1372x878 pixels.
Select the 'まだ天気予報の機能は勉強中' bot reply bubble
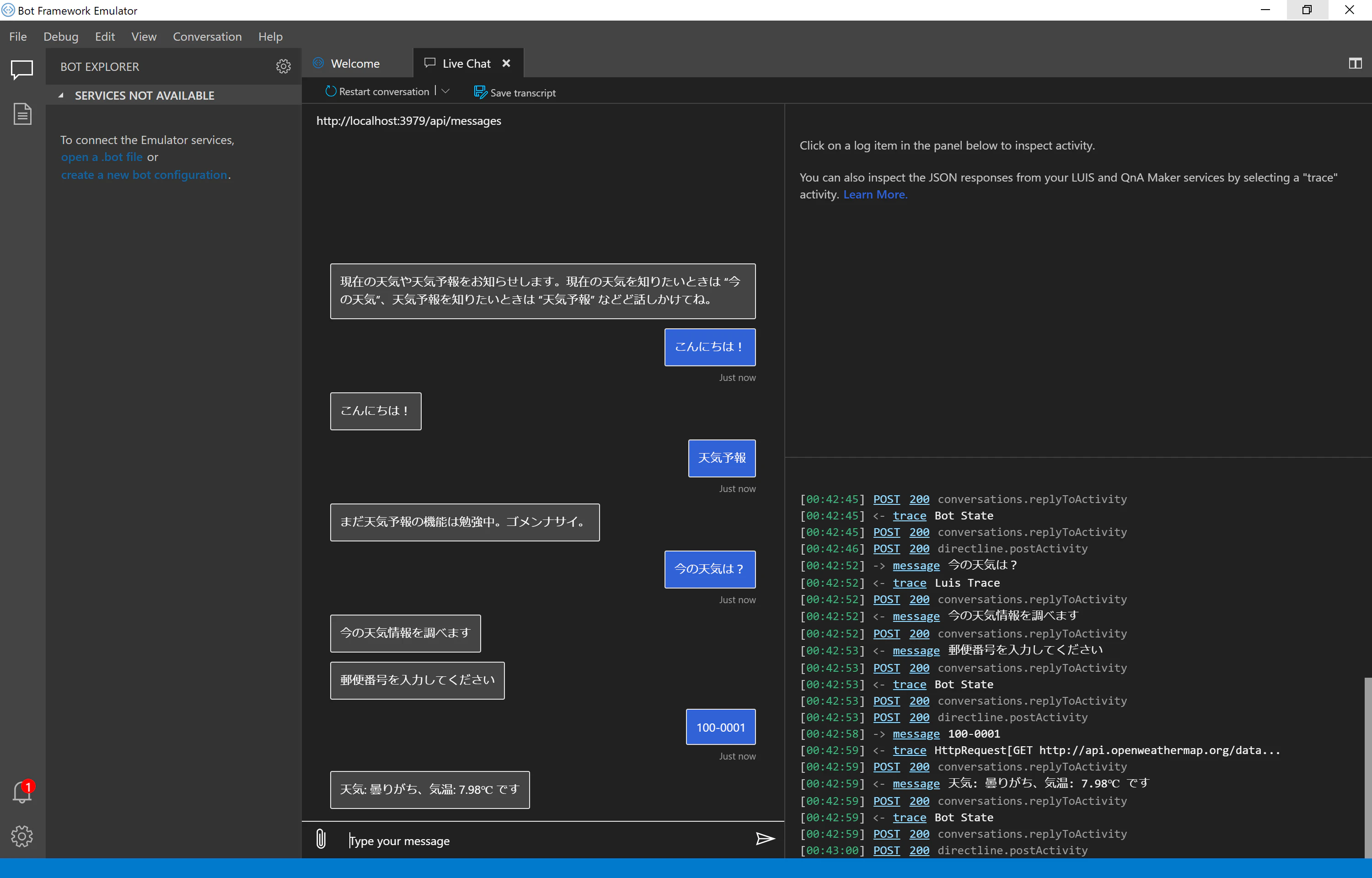coord(465,522)
